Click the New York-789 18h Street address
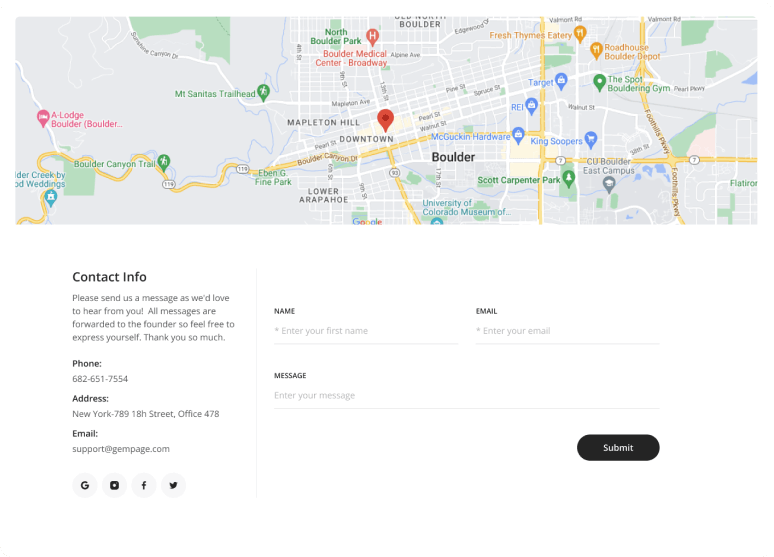The height and width of the screenshot is (557, 774). point(146,414)
